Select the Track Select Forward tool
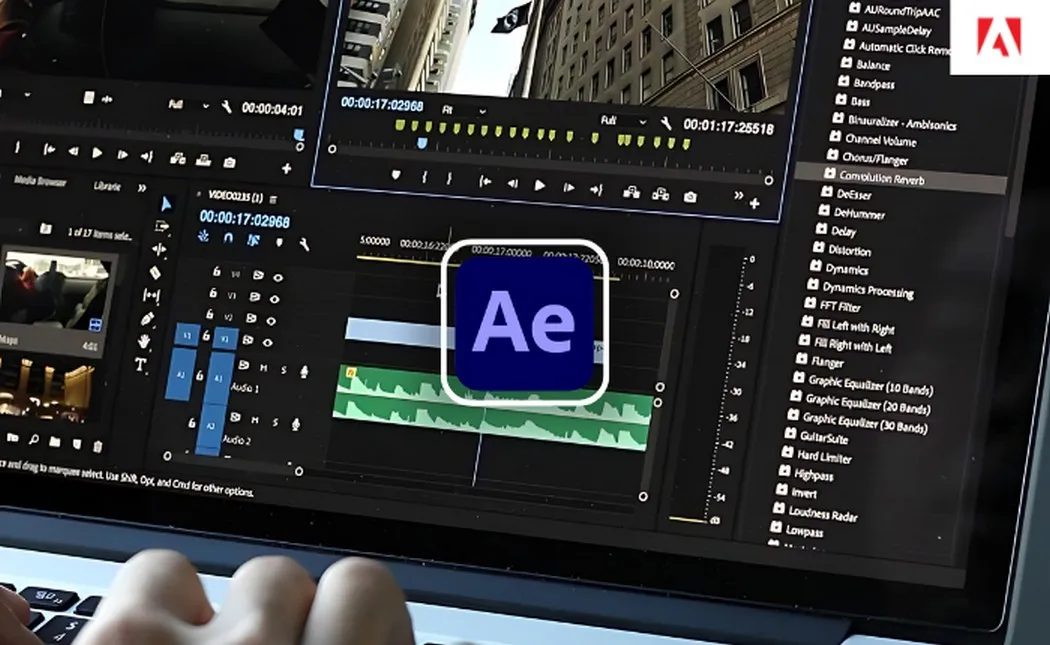Screen dimensions: 1050x645 (x=162, y=226)
